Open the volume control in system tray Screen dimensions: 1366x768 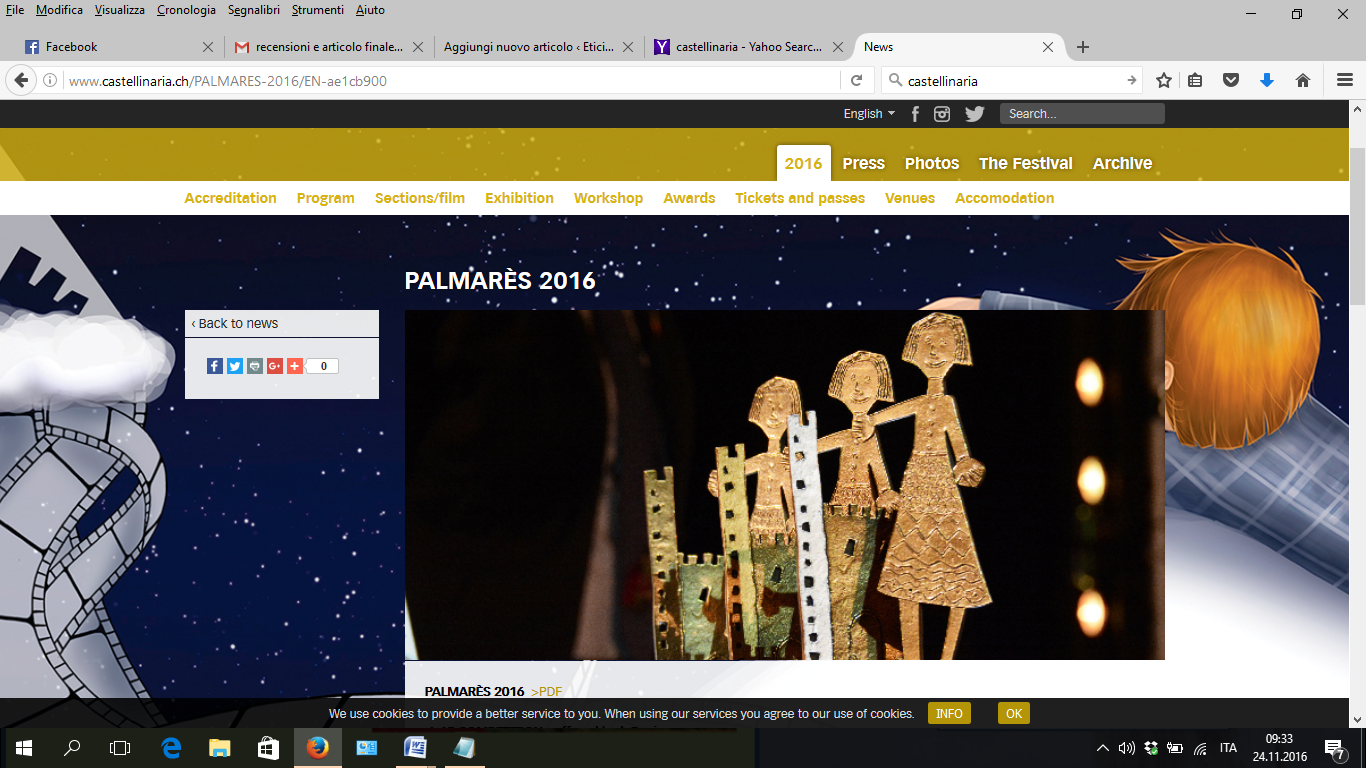click(1127, 748)
